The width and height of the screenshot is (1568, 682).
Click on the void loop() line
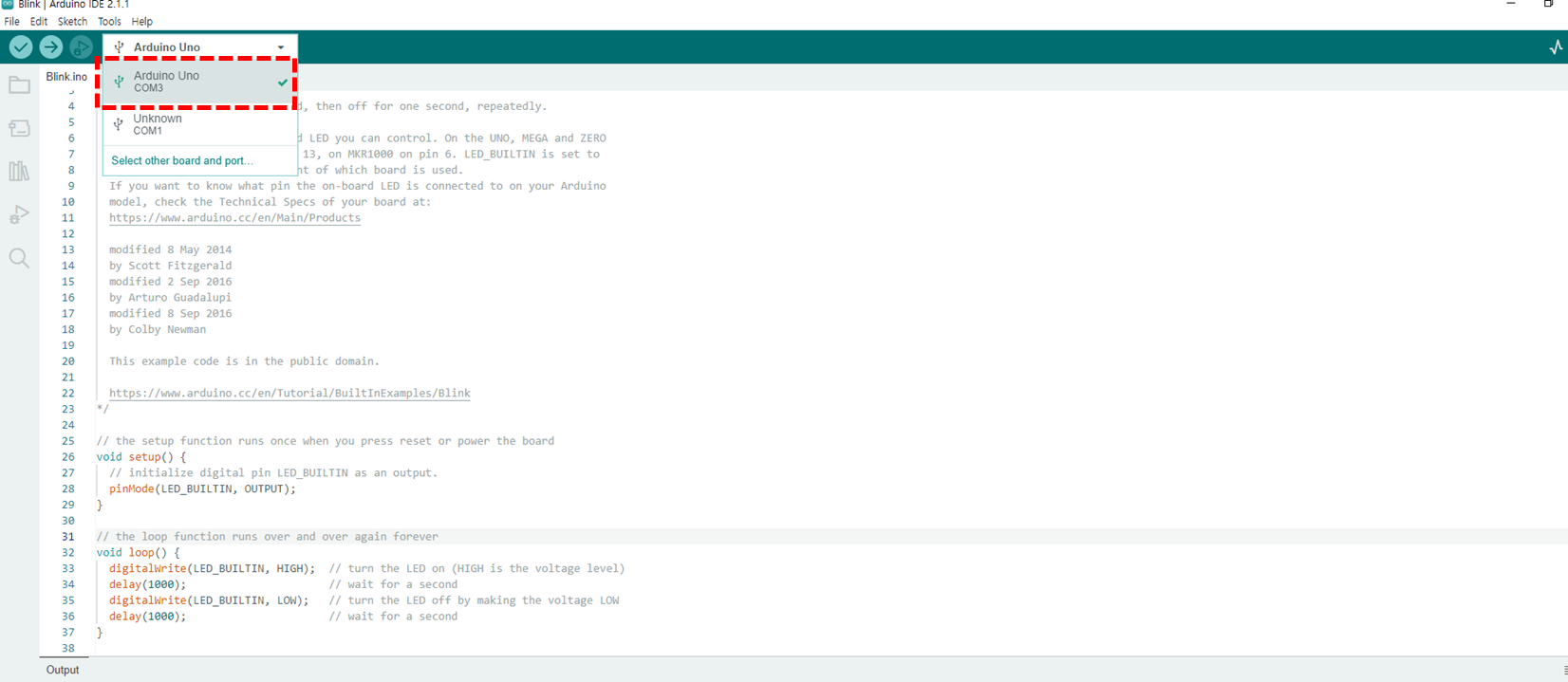[x=138, y=552]
